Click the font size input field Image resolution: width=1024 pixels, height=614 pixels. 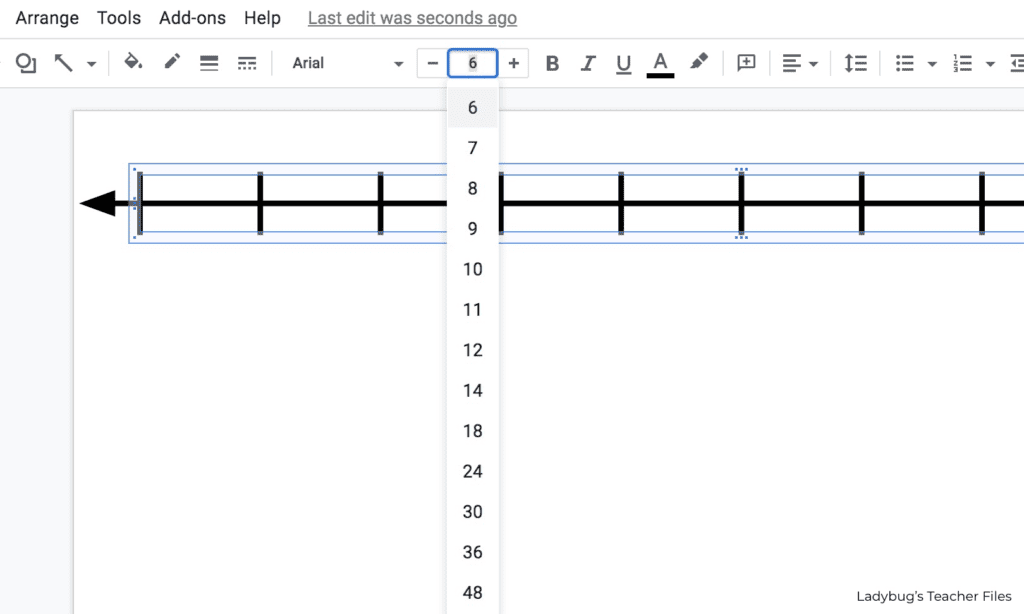473,63
